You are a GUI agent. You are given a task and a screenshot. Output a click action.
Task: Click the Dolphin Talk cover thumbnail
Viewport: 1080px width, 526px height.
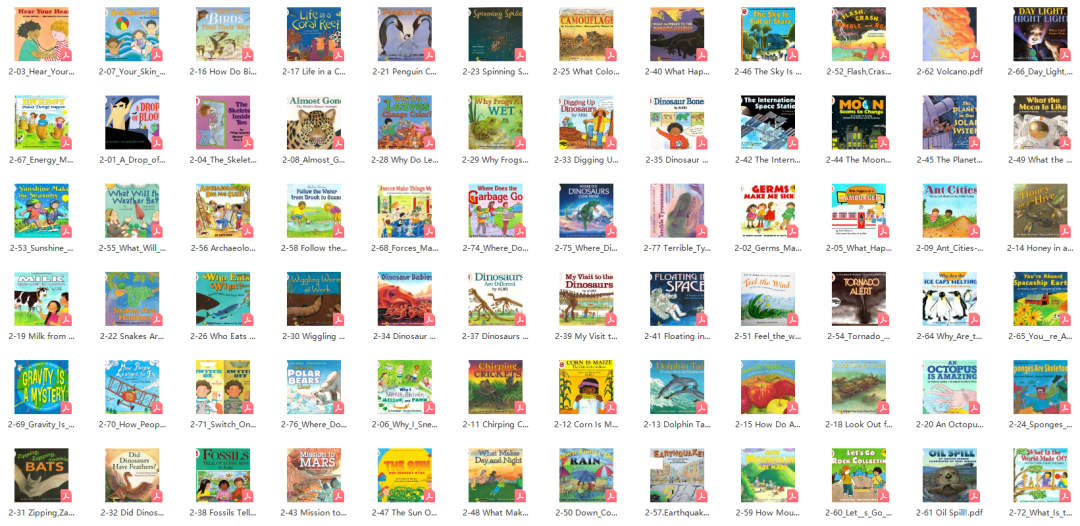tap(677, 387)
